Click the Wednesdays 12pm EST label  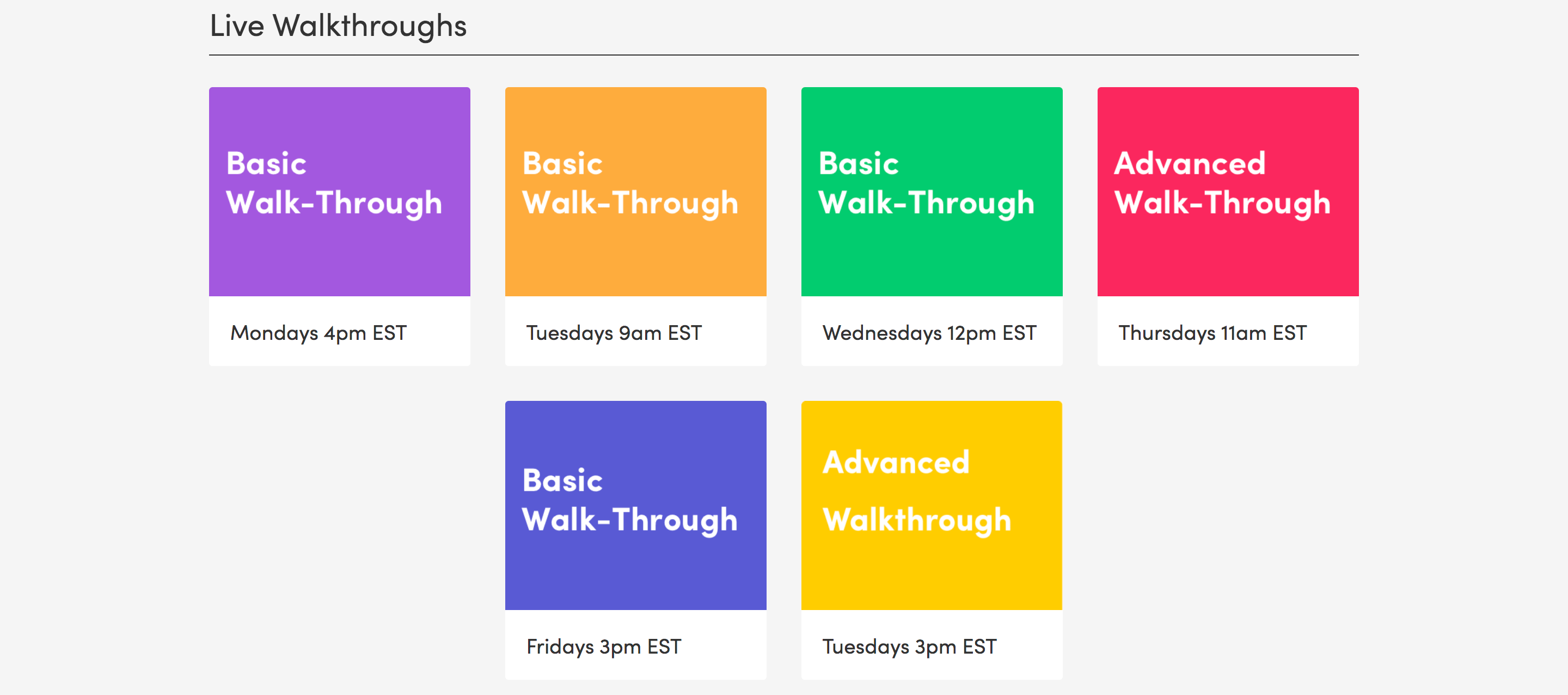(x=929, y=333)
